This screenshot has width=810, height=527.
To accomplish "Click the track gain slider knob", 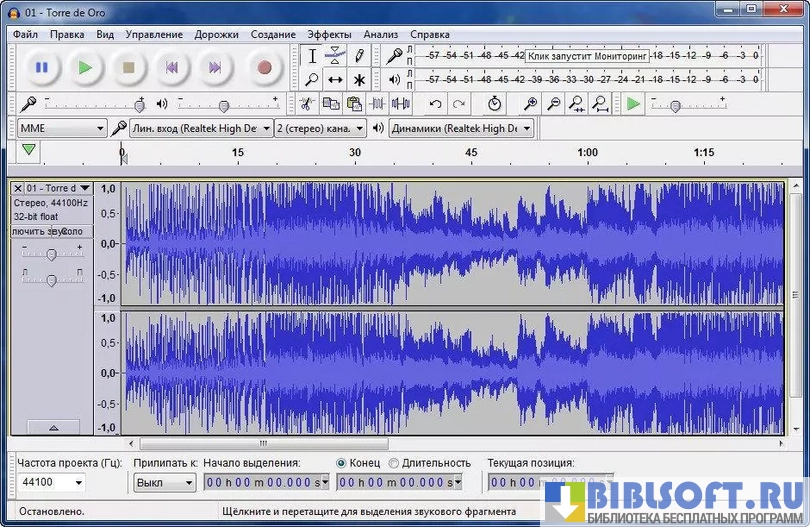I will tap(51, 255).
